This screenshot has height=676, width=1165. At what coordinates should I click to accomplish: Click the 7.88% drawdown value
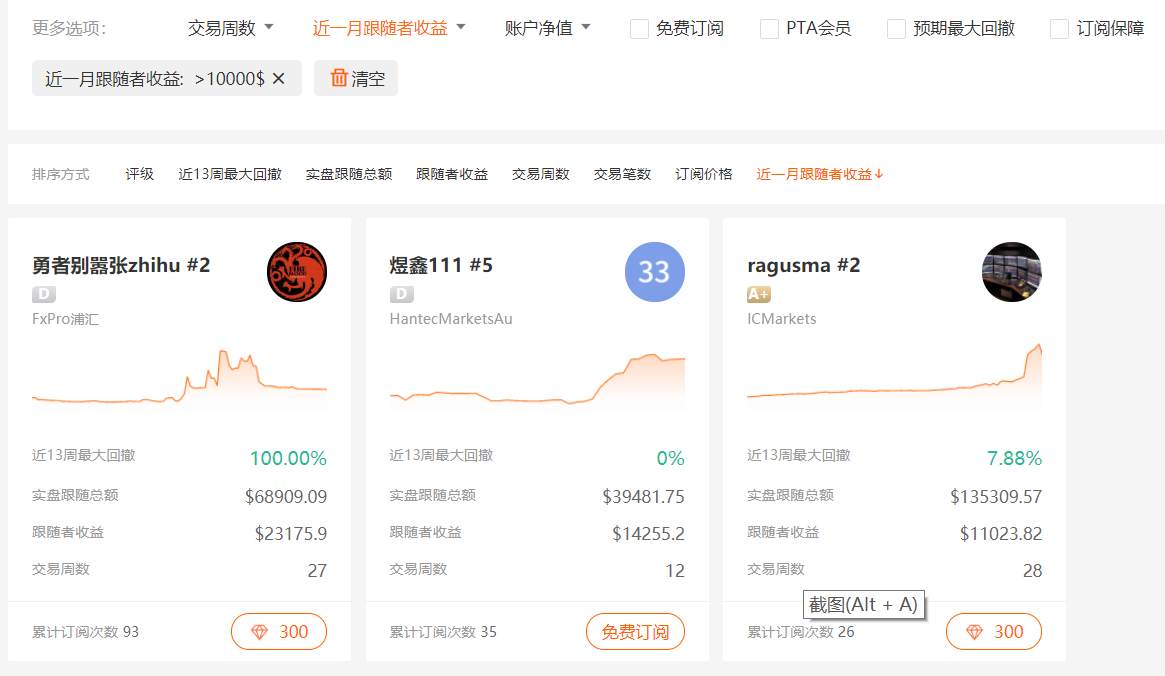1014,458
